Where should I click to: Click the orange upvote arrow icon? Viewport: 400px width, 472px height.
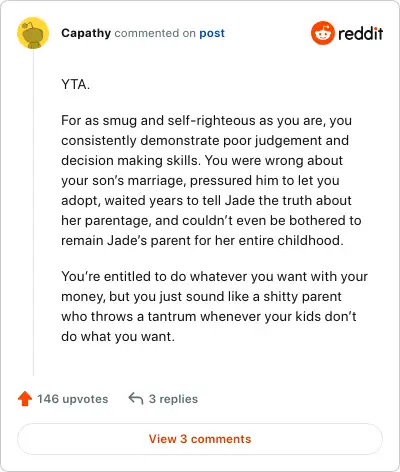point(25,399)
